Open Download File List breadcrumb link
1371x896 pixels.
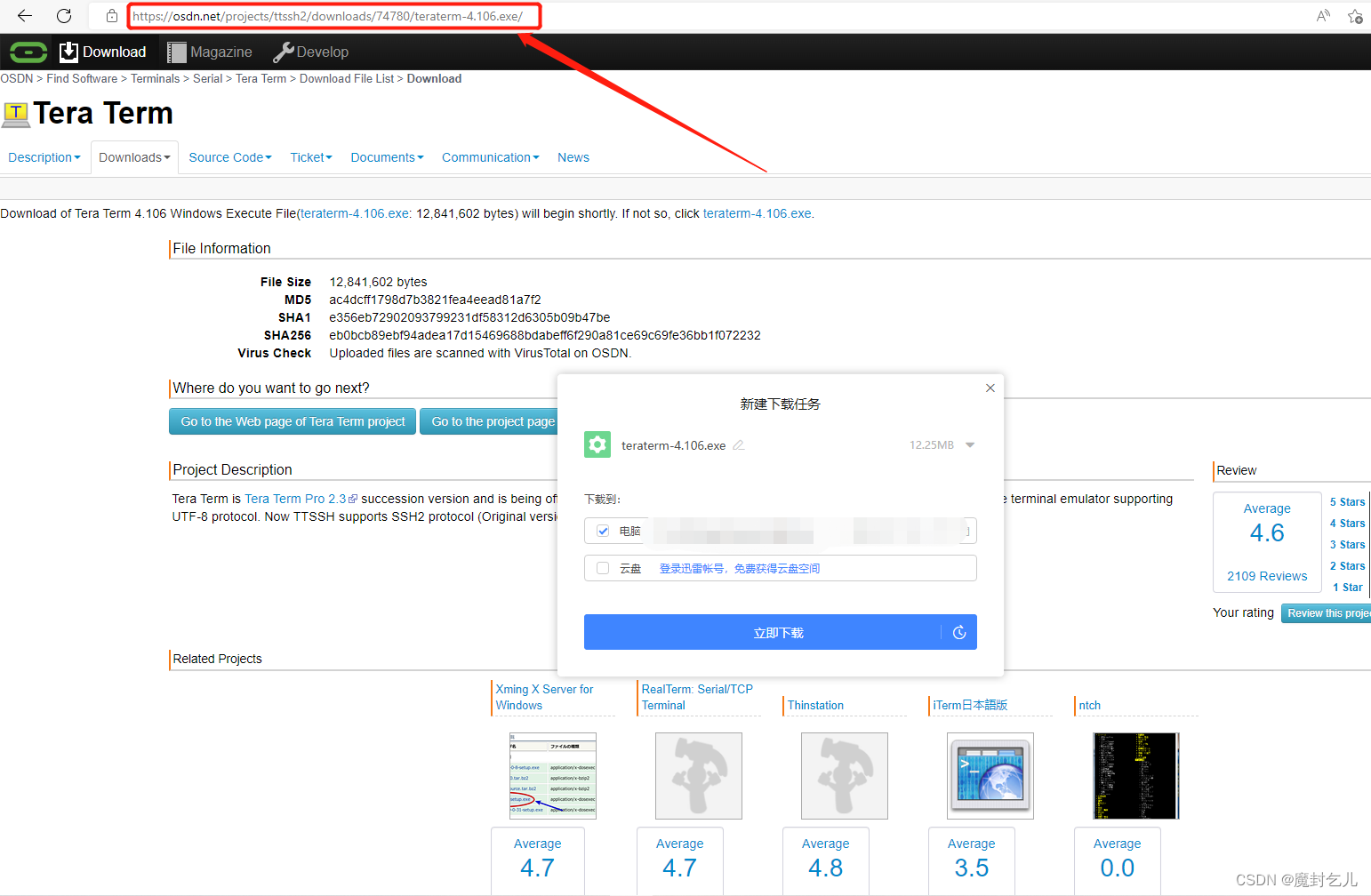click(347, 78)
